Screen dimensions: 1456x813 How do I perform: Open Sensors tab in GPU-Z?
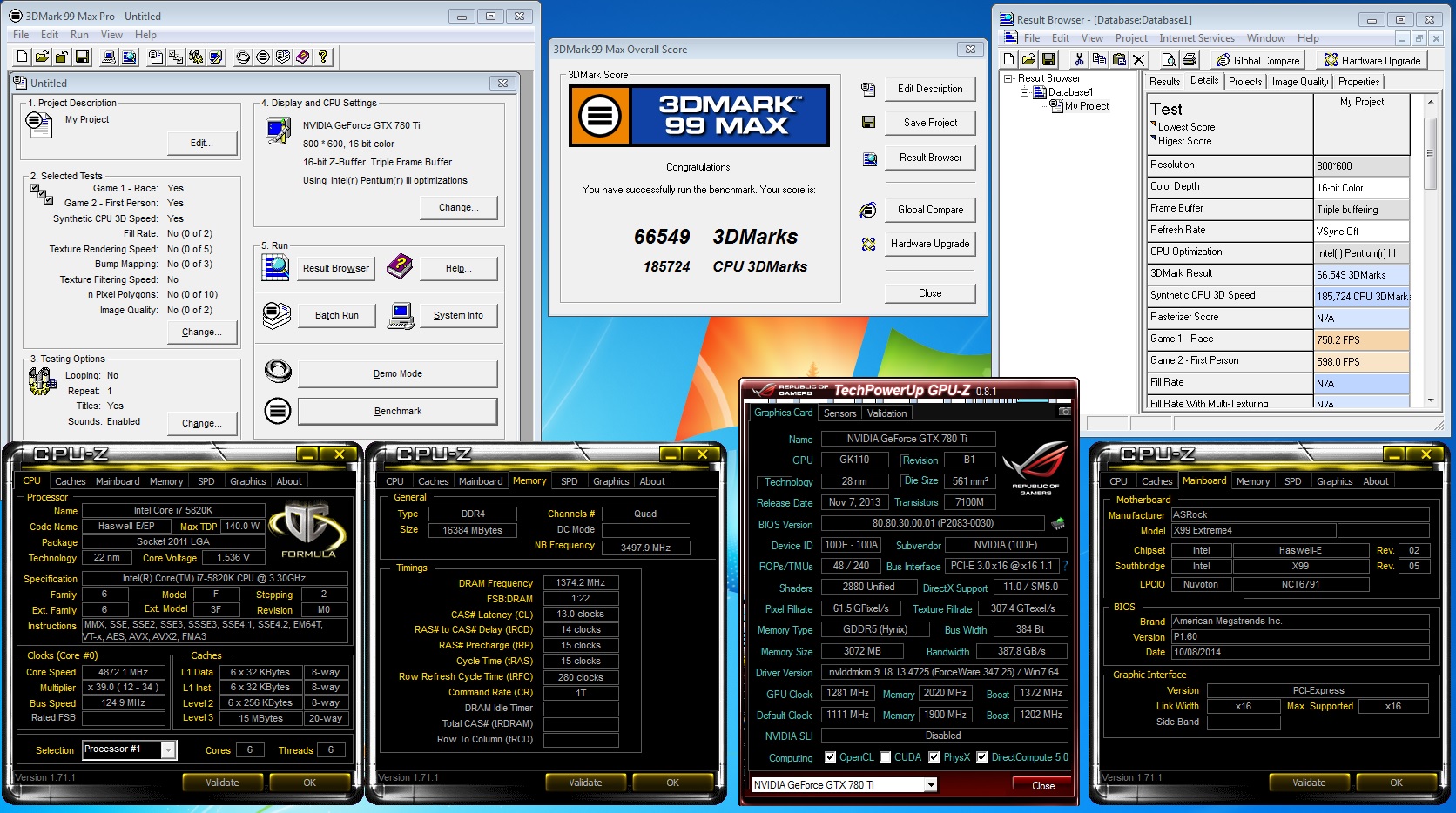(839, 413)
